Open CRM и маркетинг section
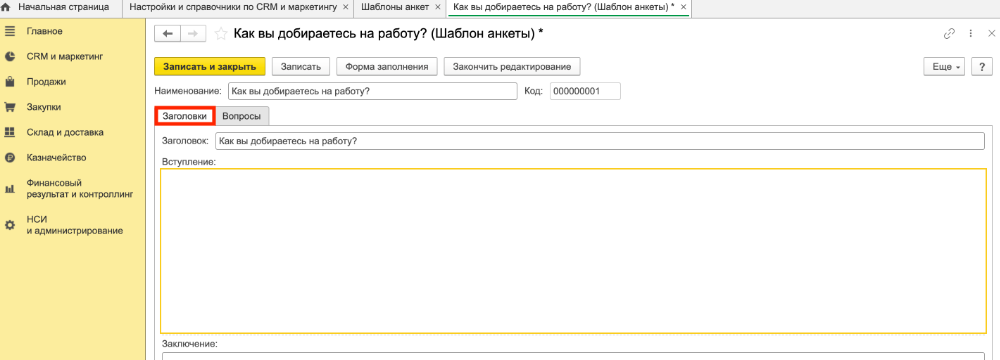Screen dimensions: 1000x360 point(64,56)
